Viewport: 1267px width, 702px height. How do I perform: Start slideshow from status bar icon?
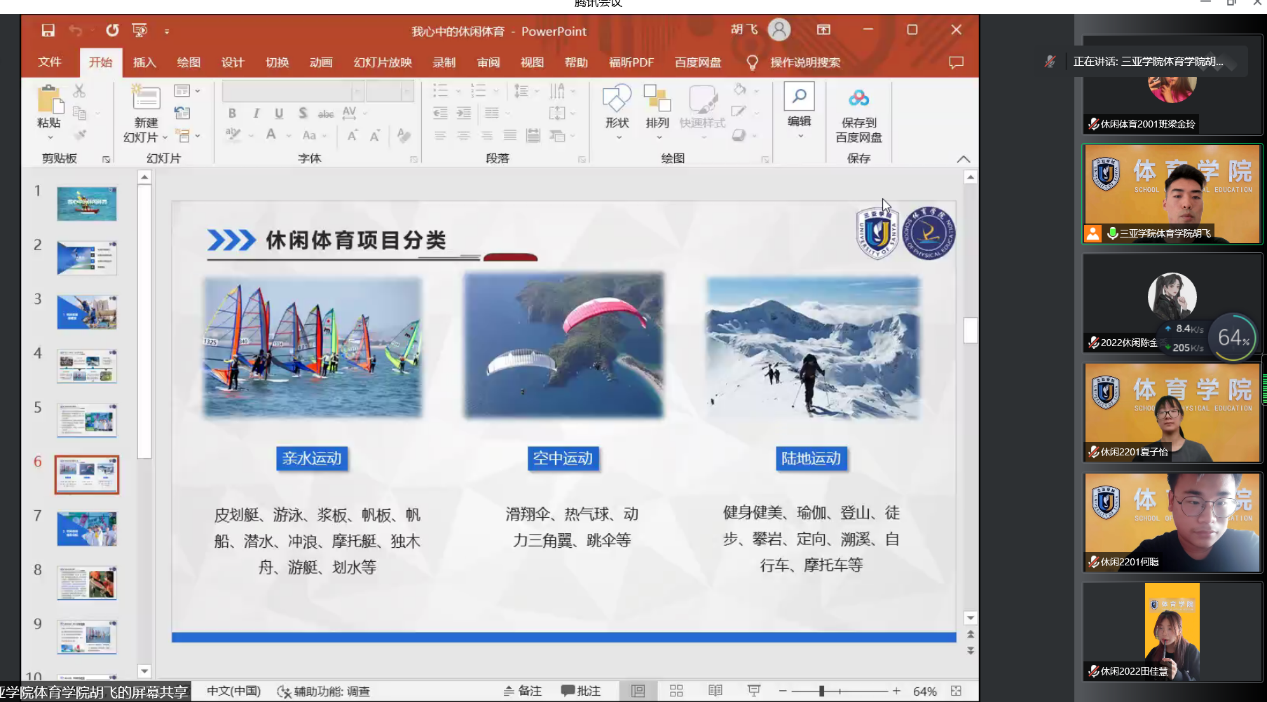click(x=754, y=691)
